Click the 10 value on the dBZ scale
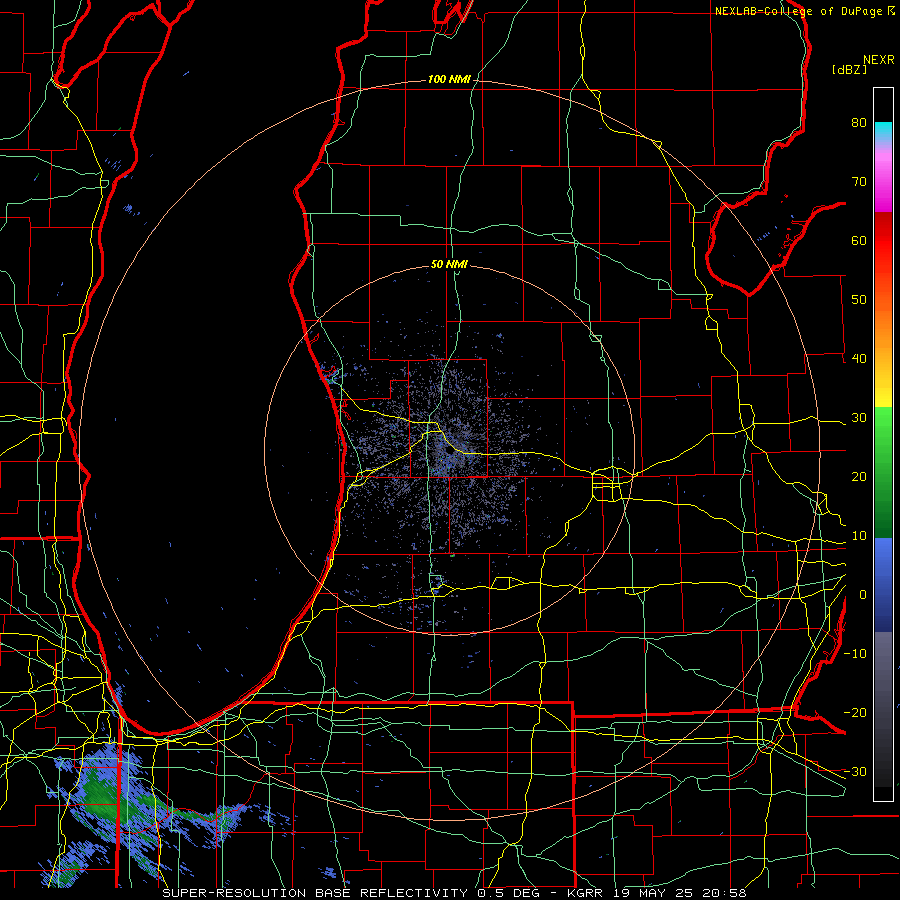 [859, 536]
